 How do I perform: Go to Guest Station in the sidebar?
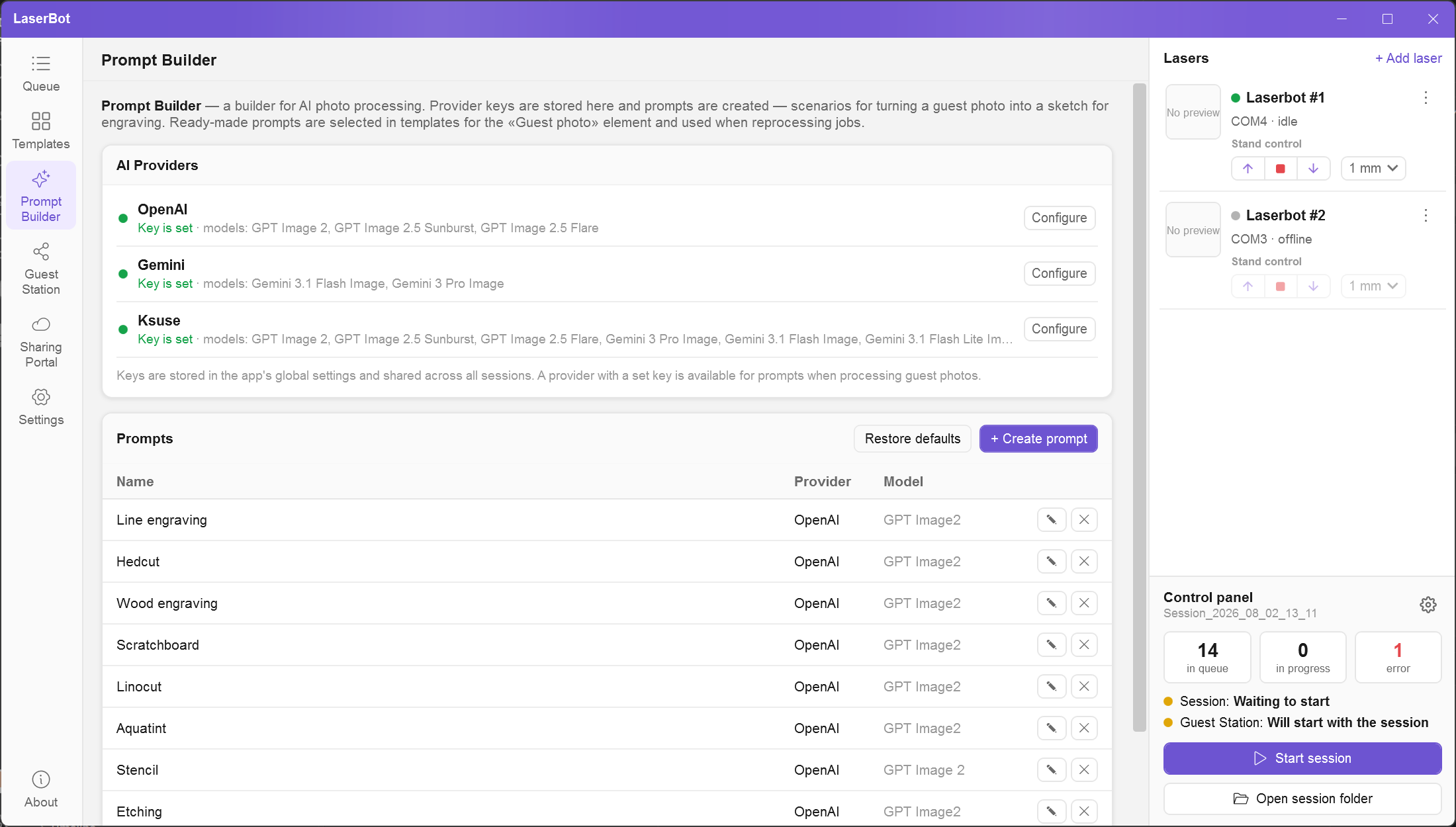(41, 269)
